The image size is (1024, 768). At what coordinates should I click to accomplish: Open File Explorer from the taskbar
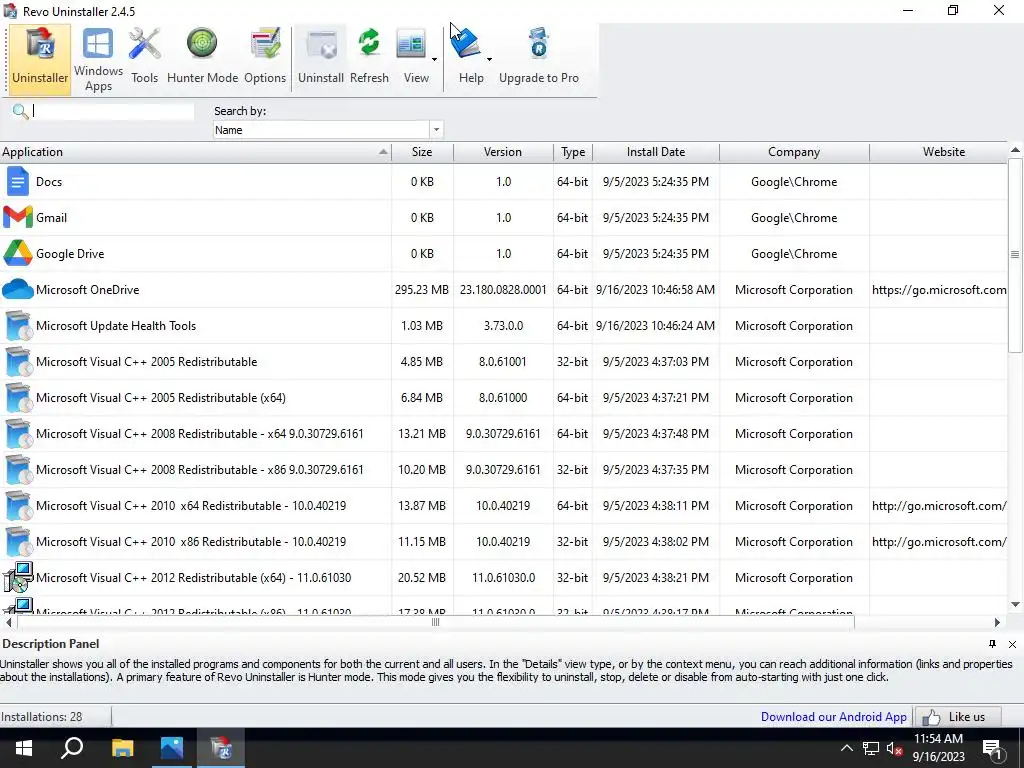click(122, 748)
